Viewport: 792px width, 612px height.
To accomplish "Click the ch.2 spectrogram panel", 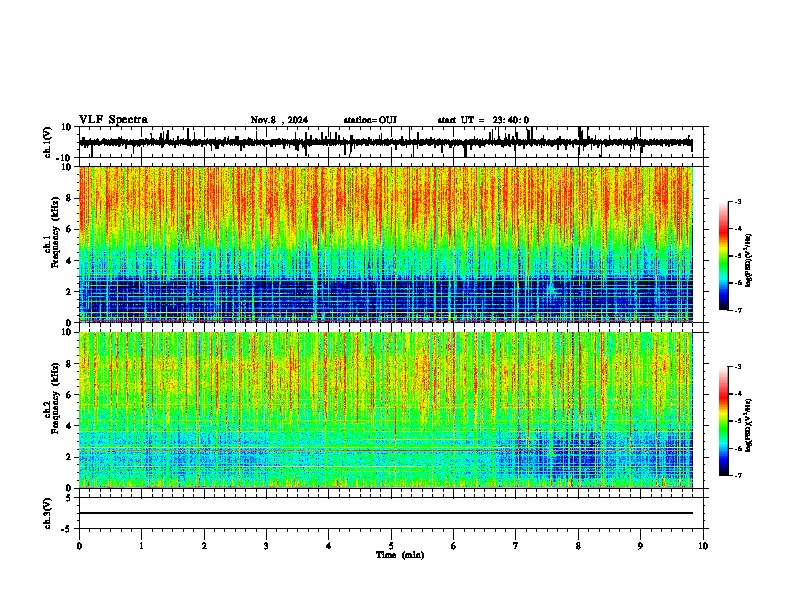I will pos(385,410).
